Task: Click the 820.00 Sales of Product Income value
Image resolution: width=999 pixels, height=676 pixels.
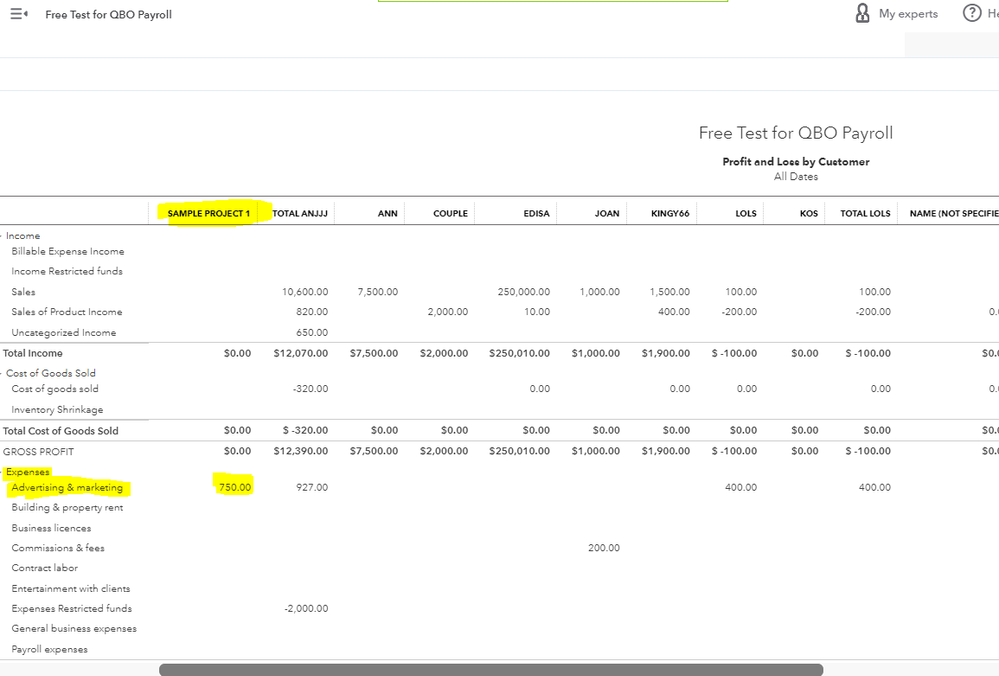Action: (x=312, y=312)
